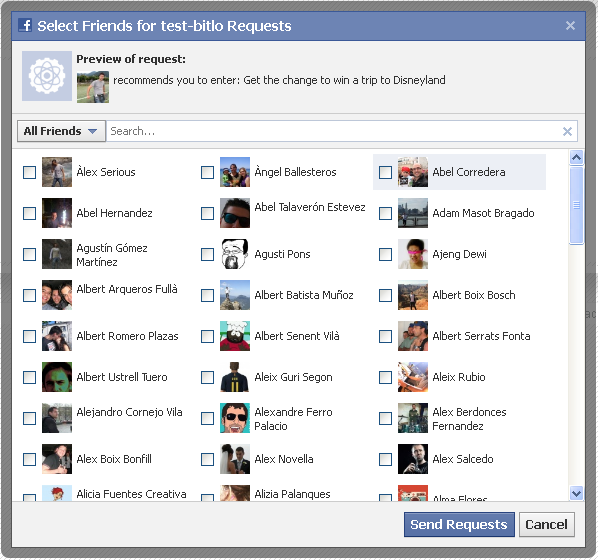Click Aleix Guri Segon jersey photo
This screenshot has width=598, height=560.
235,377
